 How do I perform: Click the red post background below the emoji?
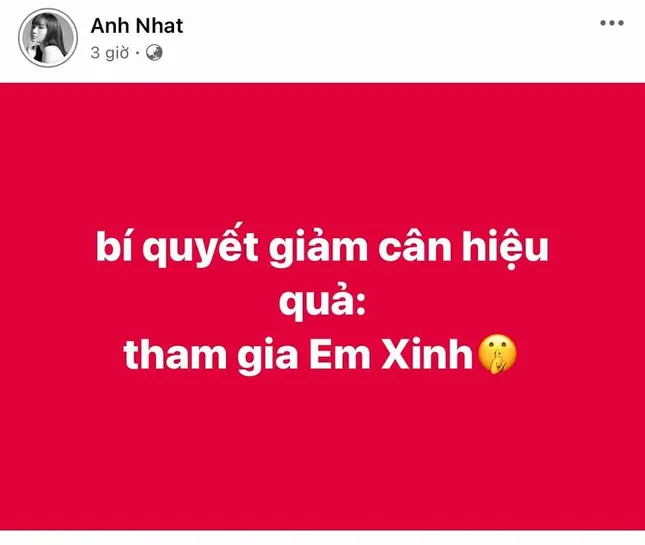pyautogui.click(x=322, y=452)
